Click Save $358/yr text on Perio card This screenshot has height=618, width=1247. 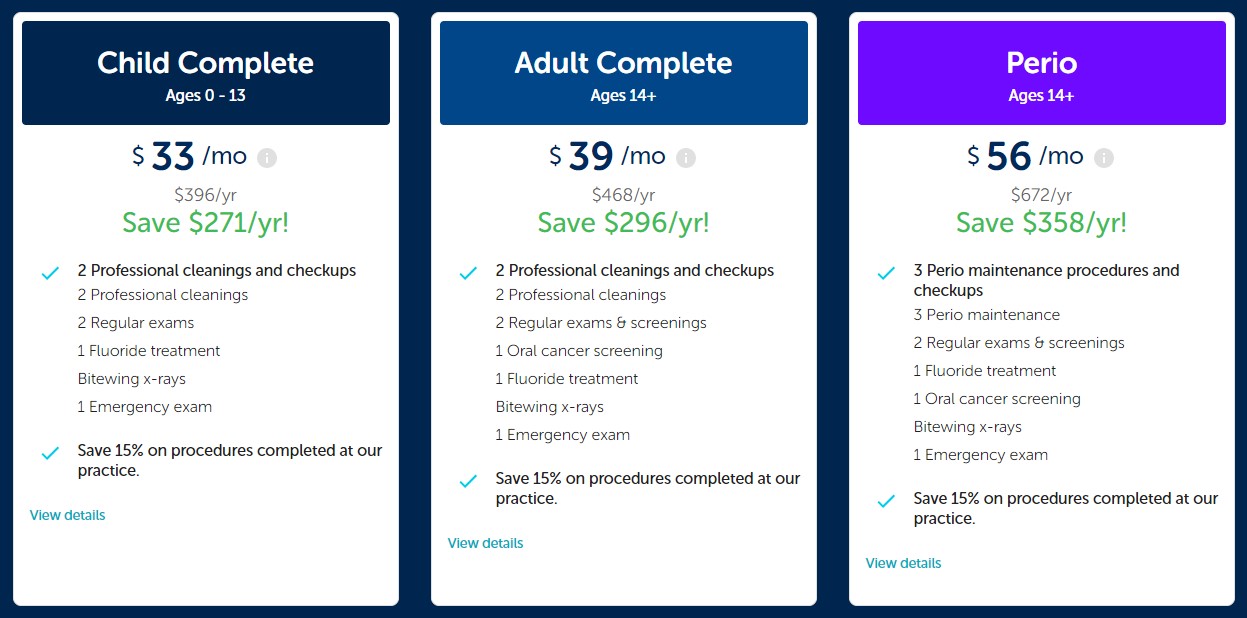[1042, 222]
